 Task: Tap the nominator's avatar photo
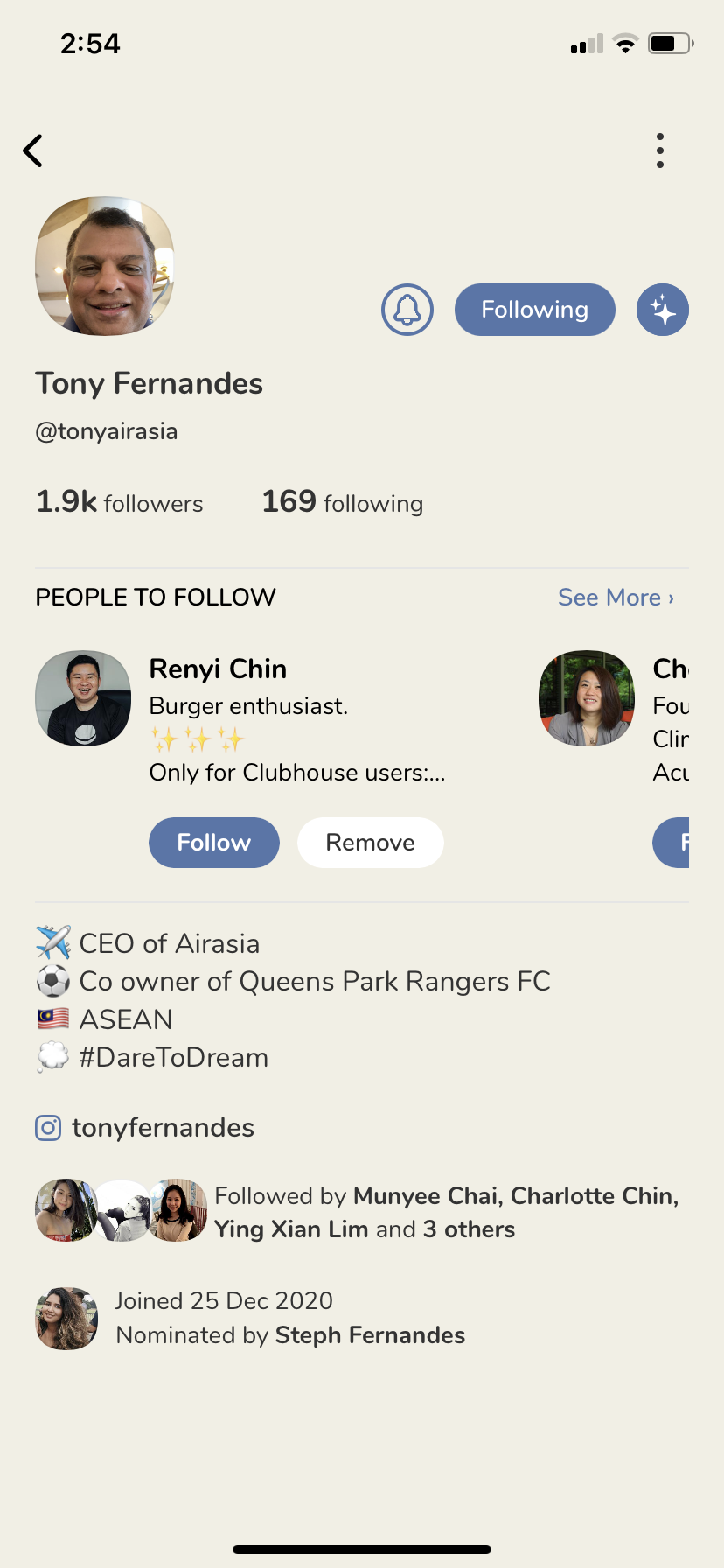[x=66, y=1319]
